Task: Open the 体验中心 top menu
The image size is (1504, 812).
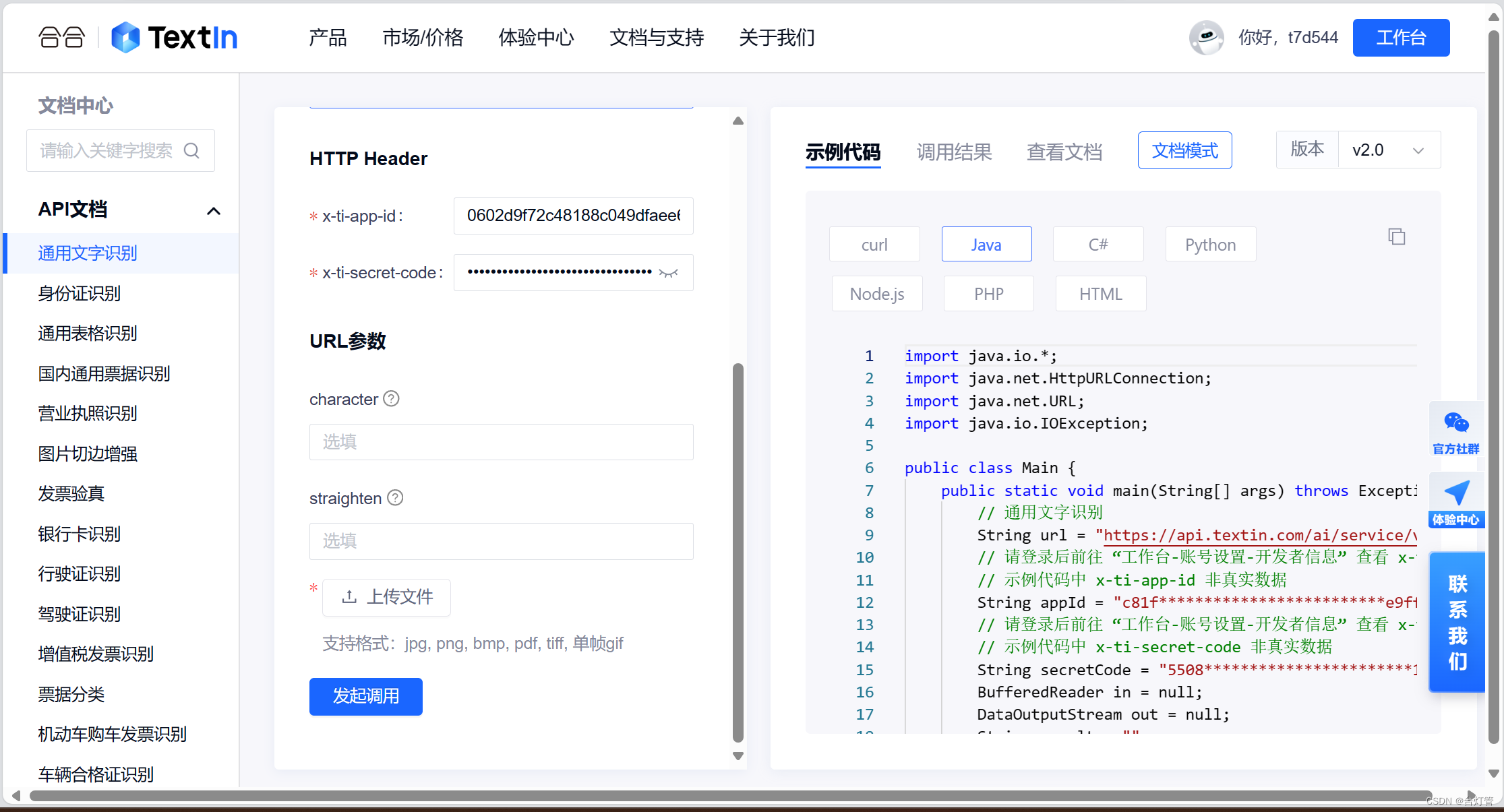Action: click(x=536, y=38)
